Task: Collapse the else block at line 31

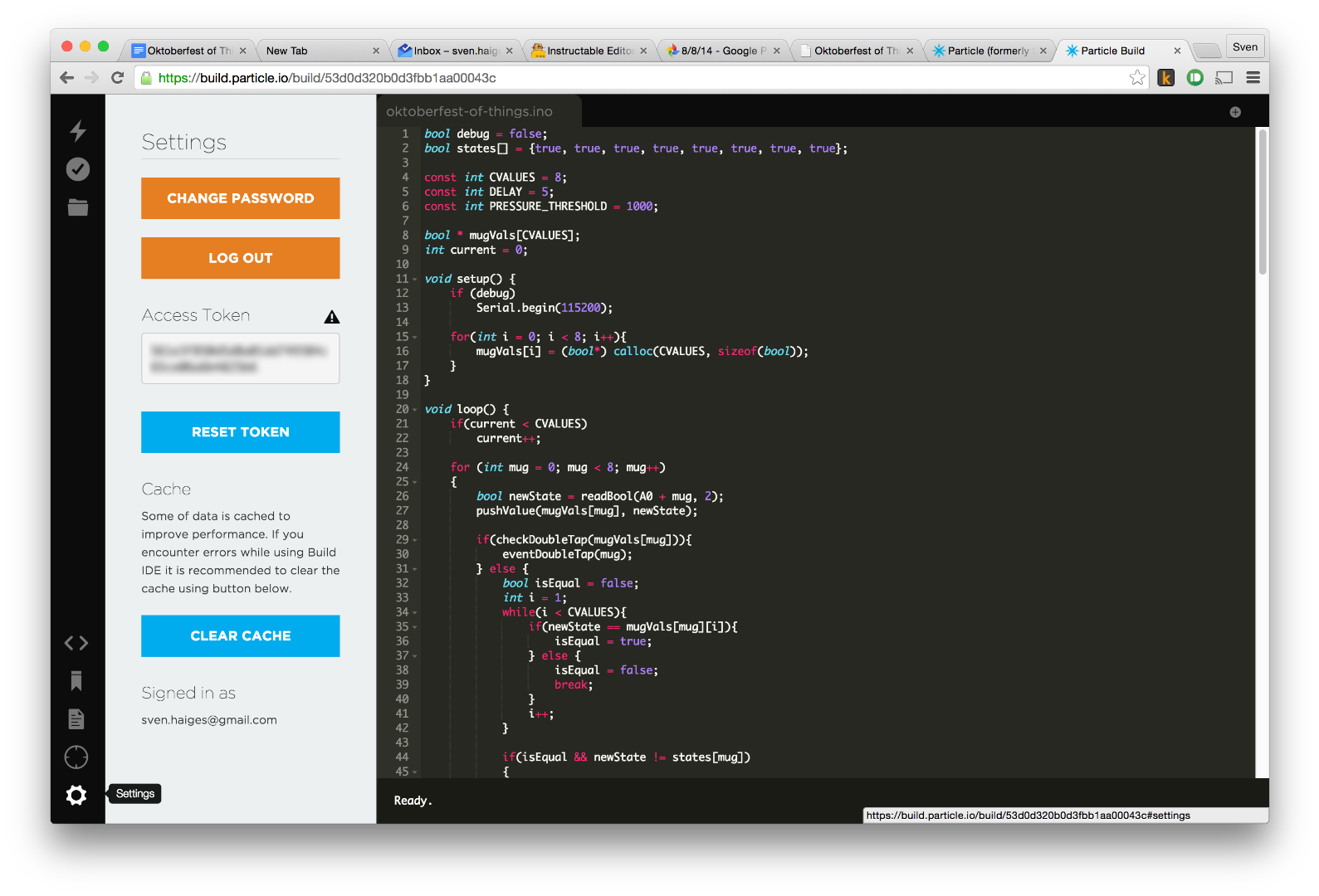Action: [x=415, y=569]
